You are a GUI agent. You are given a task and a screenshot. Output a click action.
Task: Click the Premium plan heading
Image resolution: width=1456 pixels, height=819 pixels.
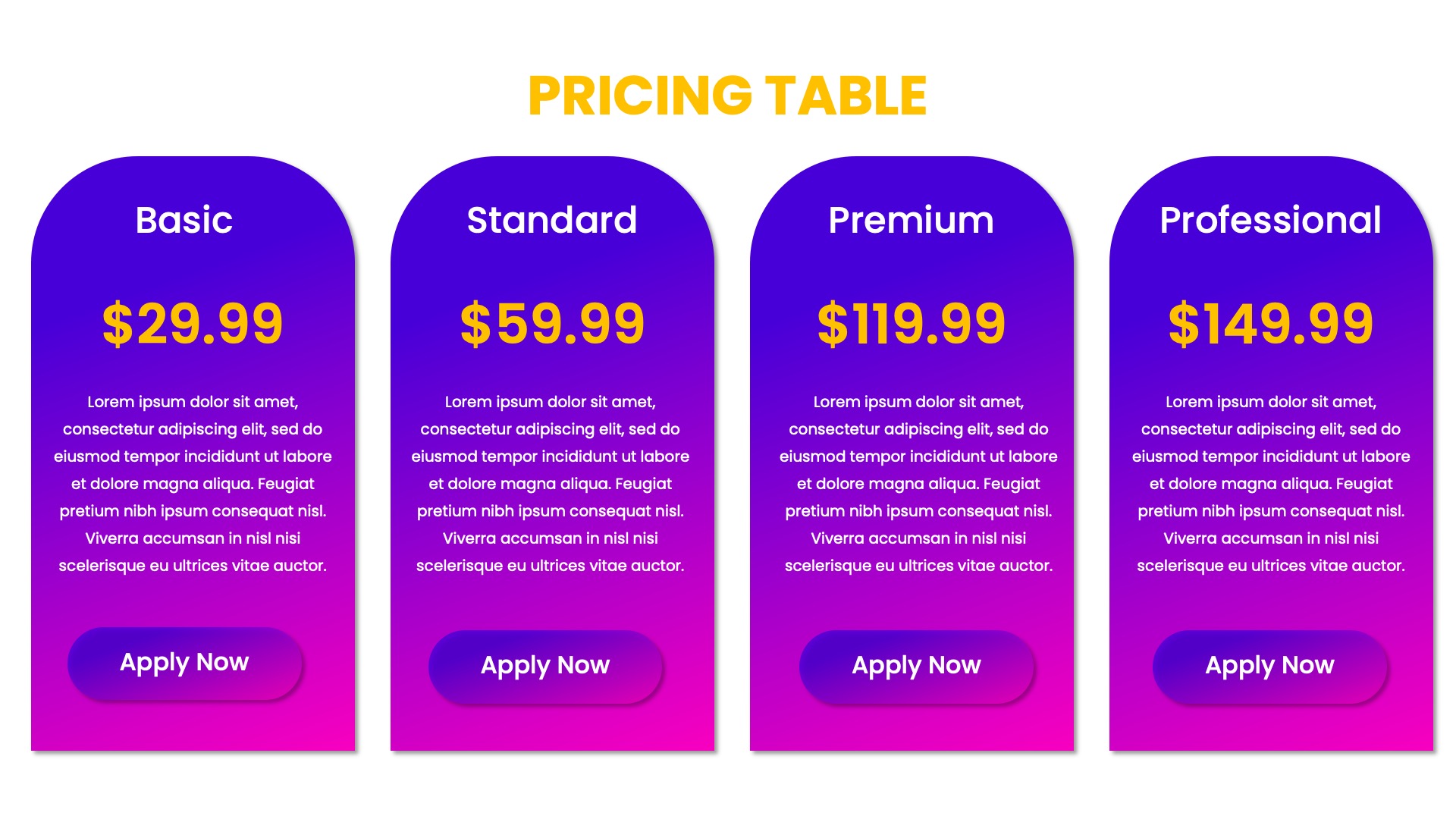(x=911, y=221)
